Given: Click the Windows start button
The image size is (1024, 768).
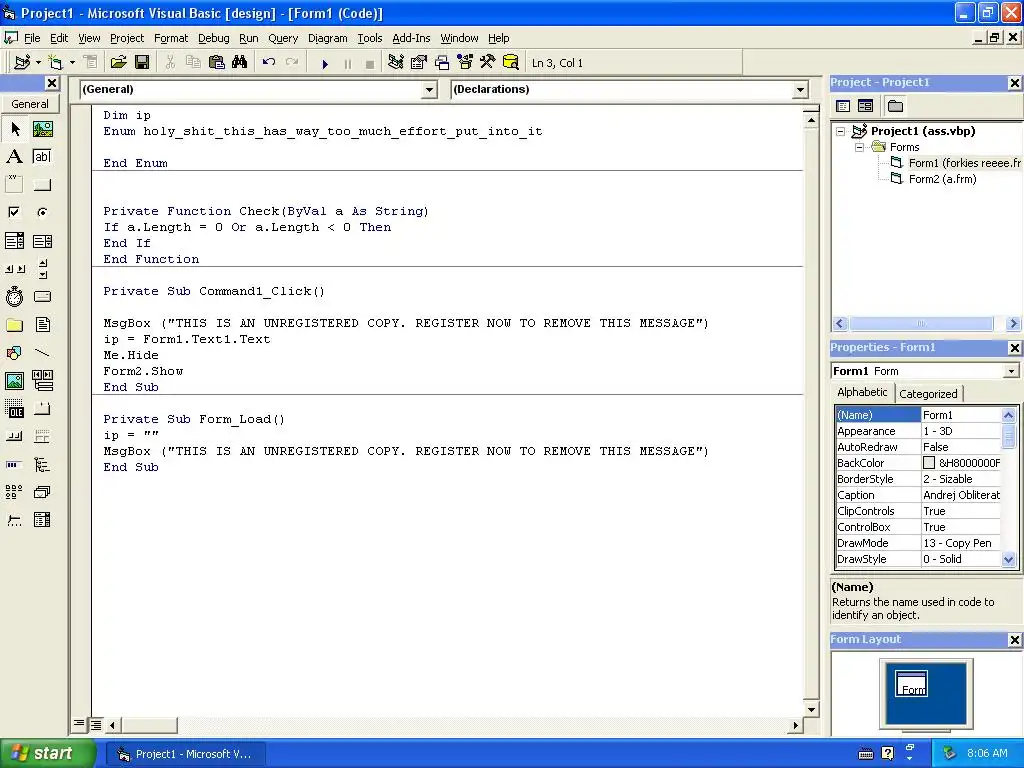Looking at the screenshot, I should click(48, 754).
